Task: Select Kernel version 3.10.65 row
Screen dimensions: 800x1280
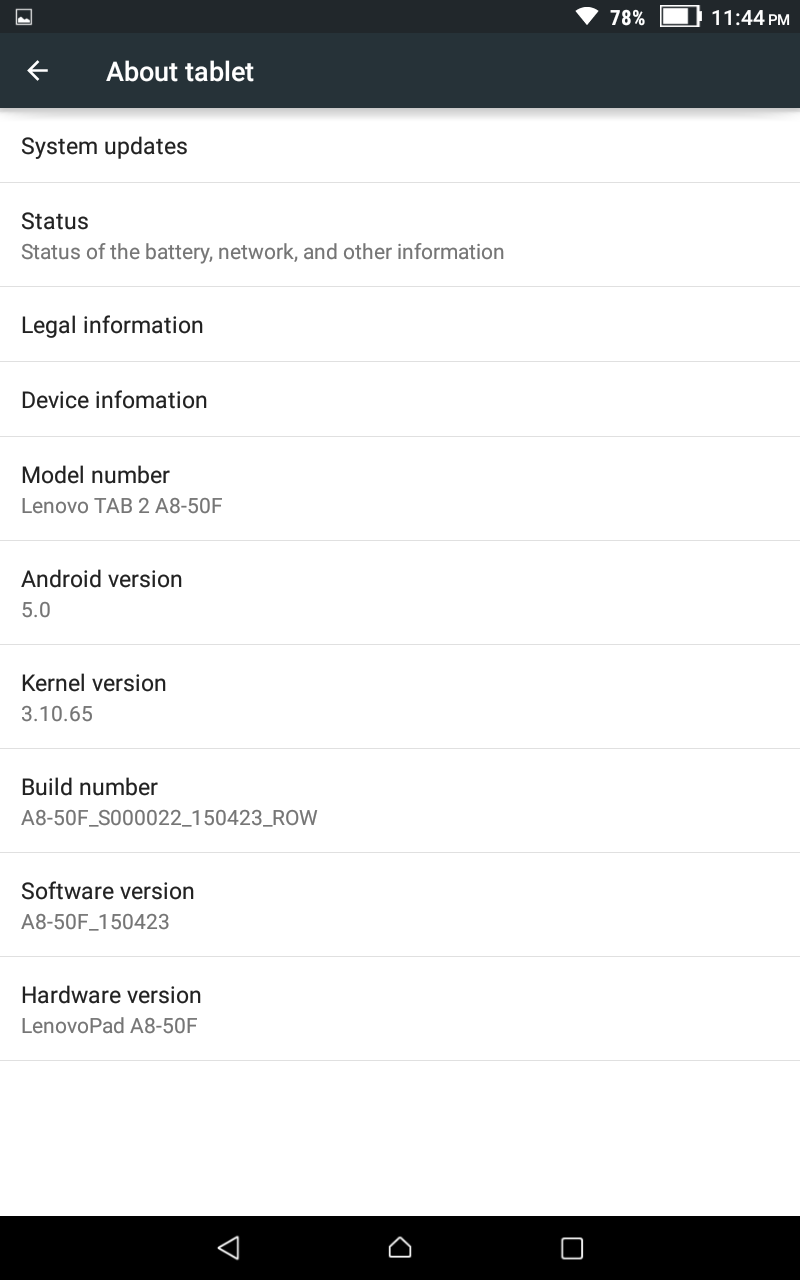Action: pos(400,697)
